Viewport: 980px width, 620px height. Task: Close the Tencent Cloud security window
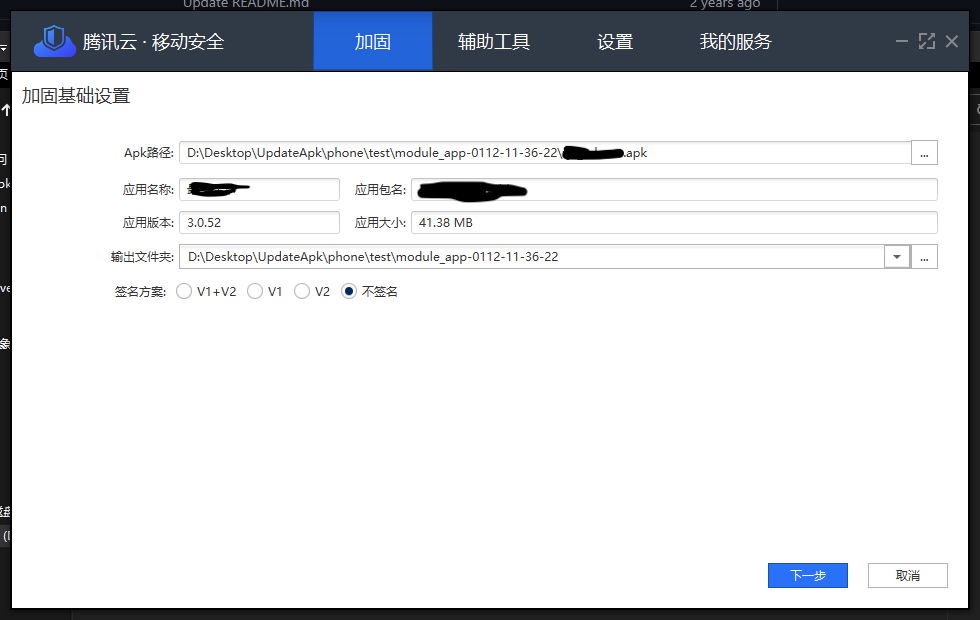(x=951, y=41)
